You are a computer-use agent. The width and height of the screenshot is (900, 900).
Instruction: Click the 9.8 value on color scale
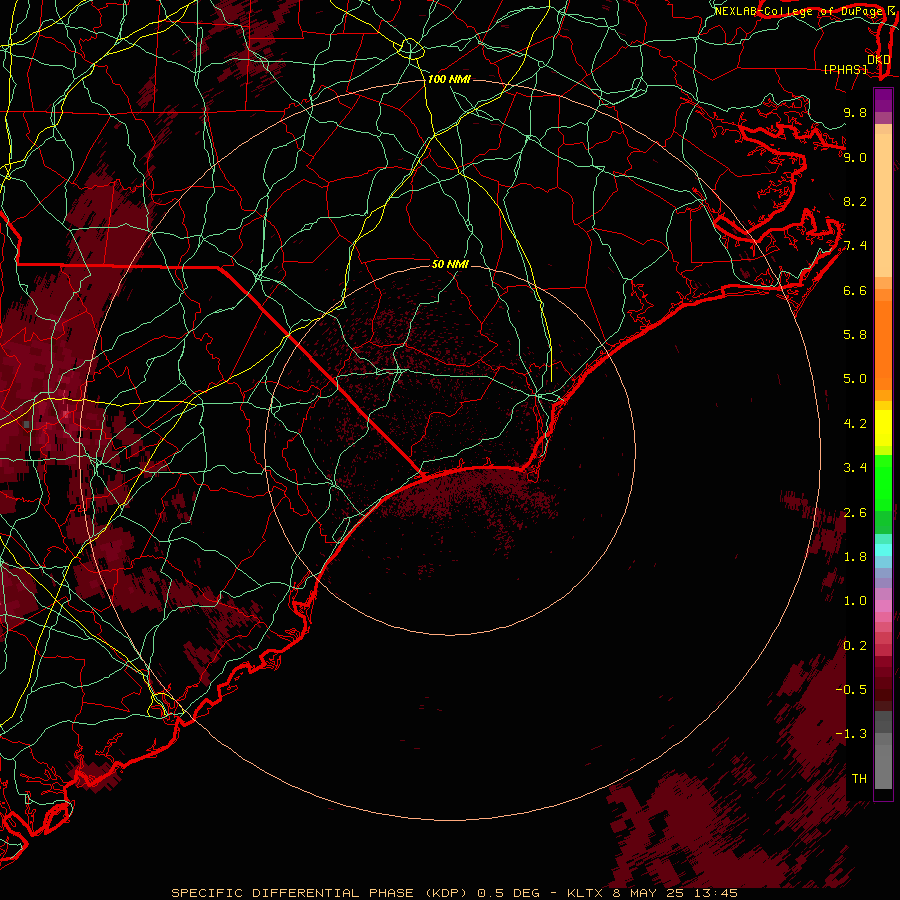[x=855, y=112]
